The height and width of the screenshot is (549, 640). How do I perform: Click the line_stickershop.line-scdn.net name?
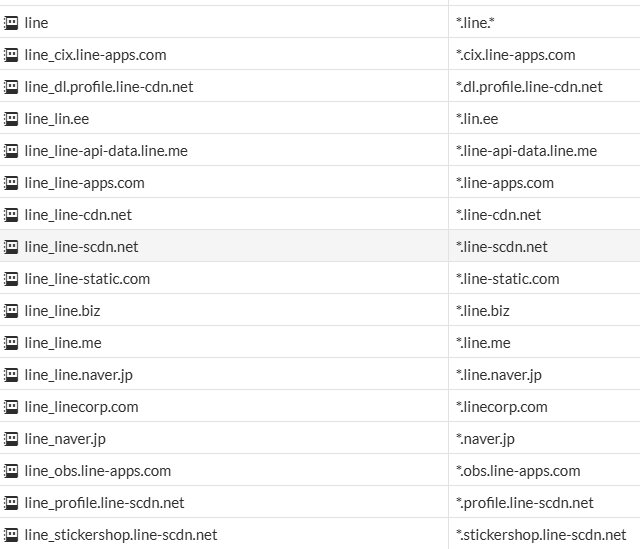pyautogui.click(x=121, y=535)
